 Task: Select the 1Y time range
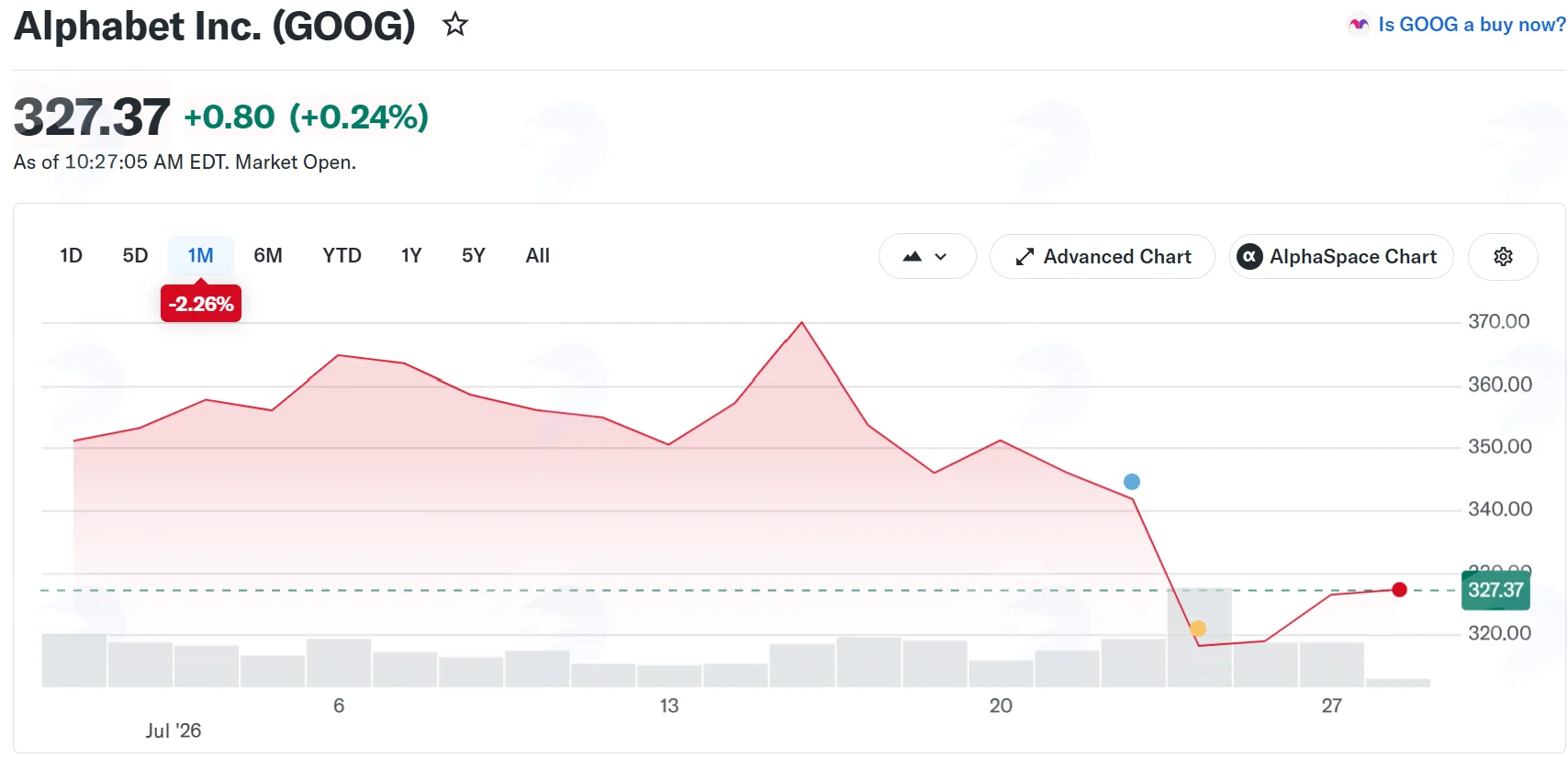(x=411, y=256)
